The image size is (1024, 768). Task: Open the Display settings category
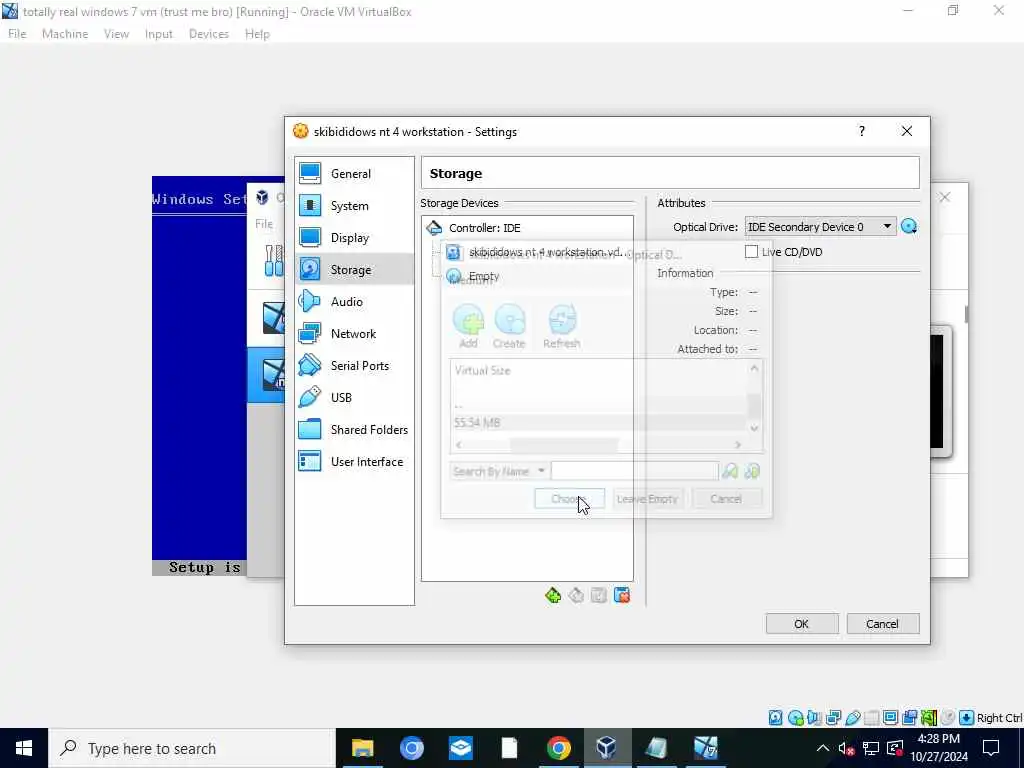(354, 238)
